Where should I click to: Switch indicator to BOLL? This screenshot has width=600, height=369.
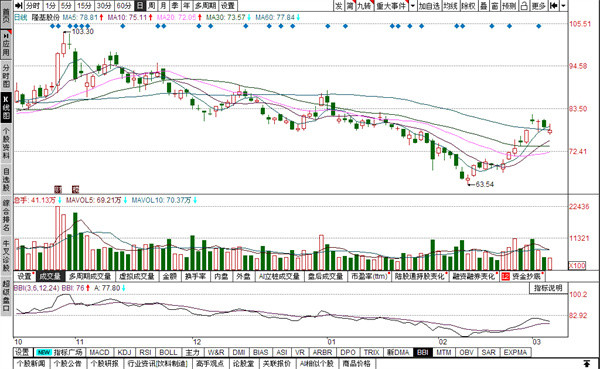[168, 353]
